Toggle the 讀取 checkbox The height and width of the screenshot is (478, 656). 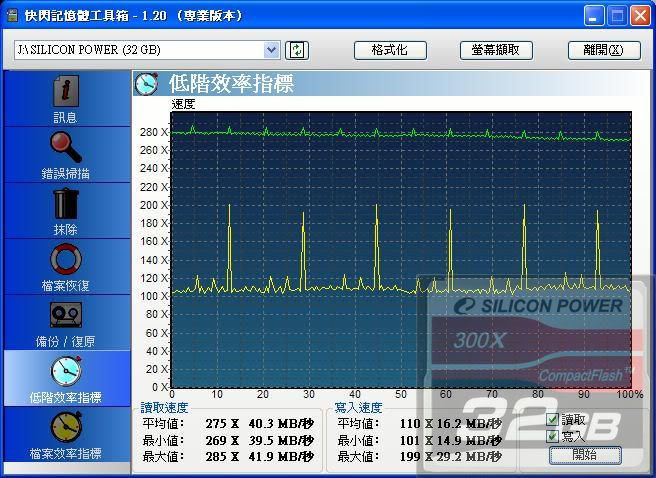pos(553,419)
